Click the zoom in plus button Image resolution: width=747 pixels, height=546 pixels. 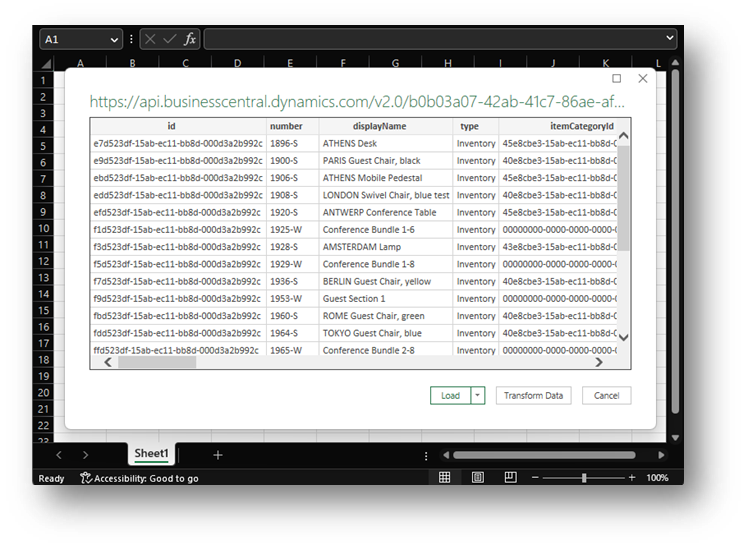pyautogui.click(x=632, y=477)
